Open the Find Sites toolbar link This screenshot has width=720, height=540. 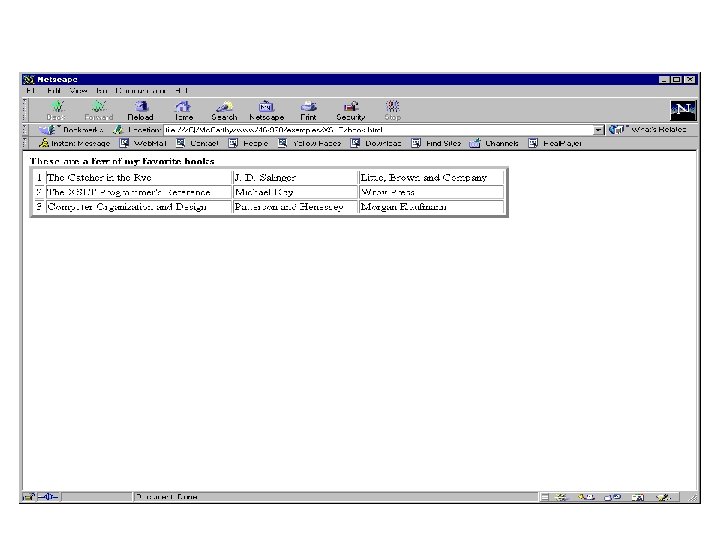coord(436,143)
